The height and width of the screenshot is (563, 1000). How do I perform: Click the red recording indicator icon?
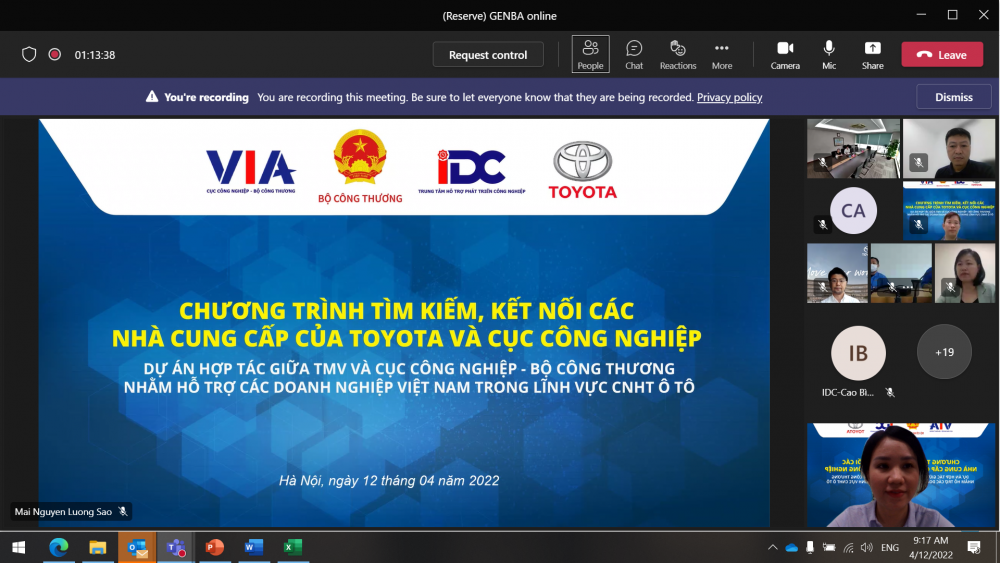(55, 55)
